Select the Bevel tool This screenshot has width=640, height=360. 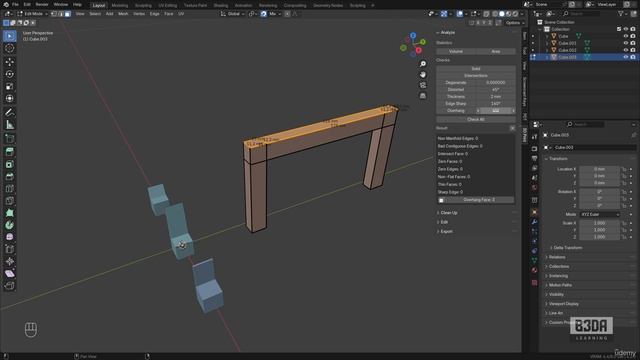tap(9, 176)
